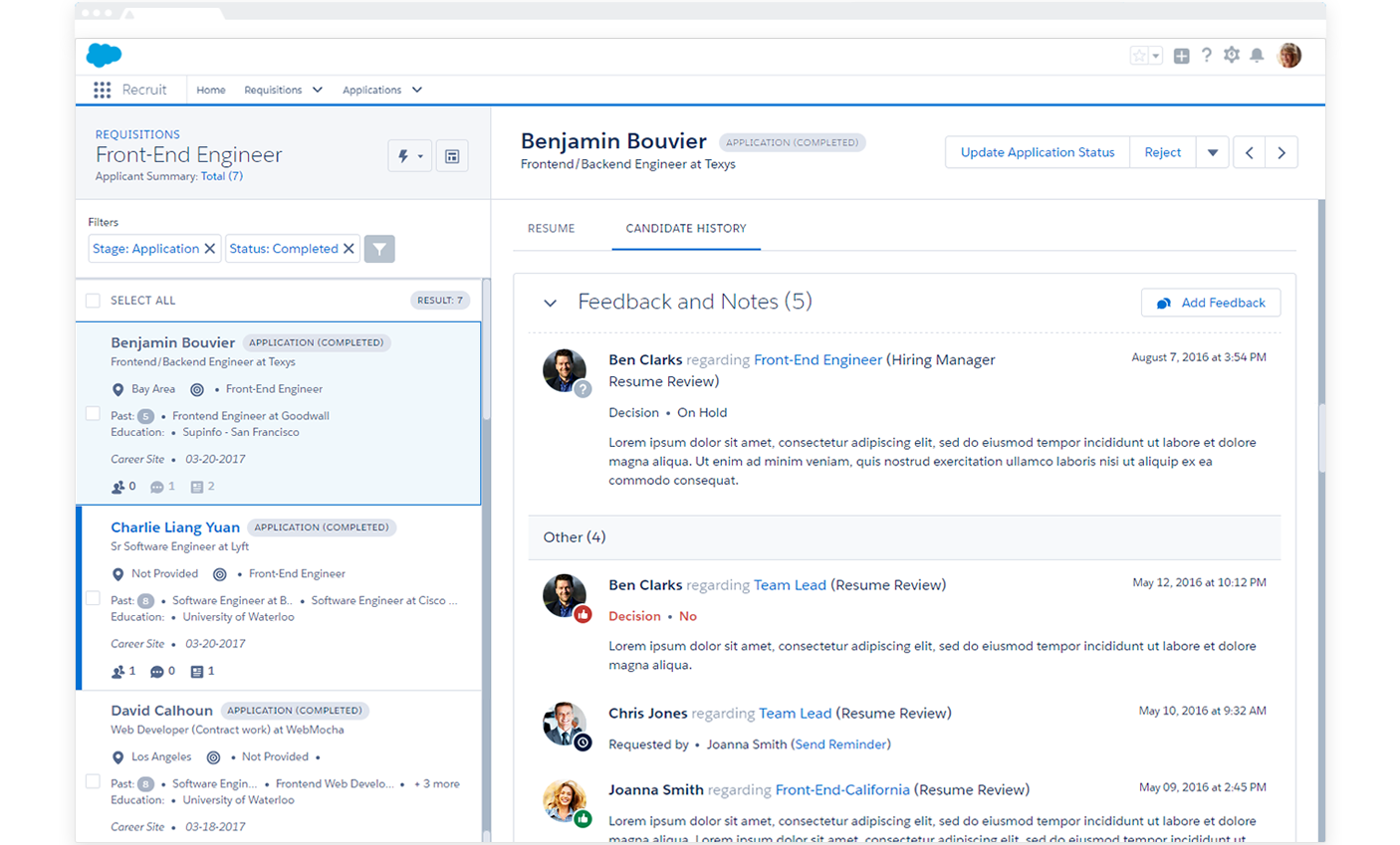Select David Calhoun in applicant list
1400x845 pixels.
coord(161,710)
